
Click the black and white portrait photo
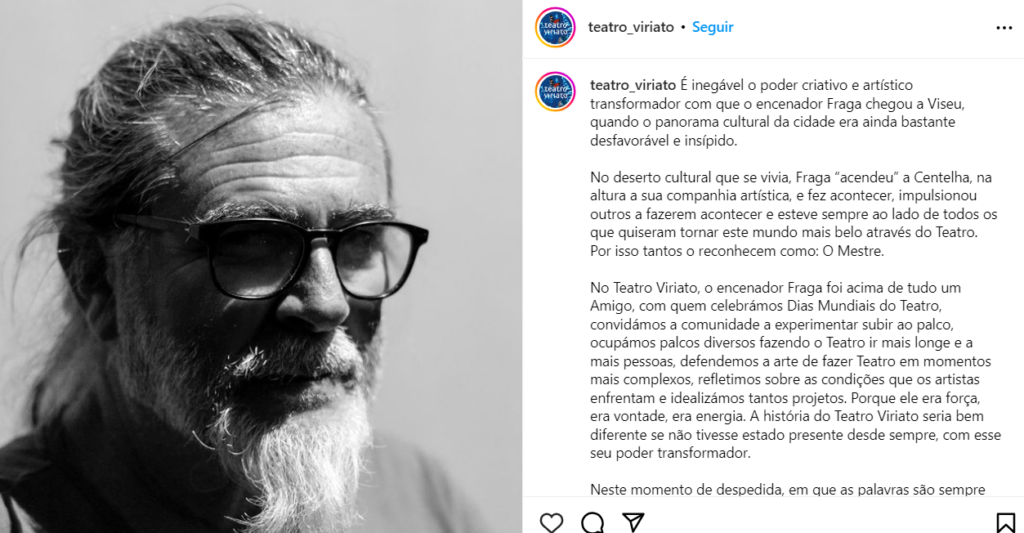pyautogui.click(x=261, y=266)
